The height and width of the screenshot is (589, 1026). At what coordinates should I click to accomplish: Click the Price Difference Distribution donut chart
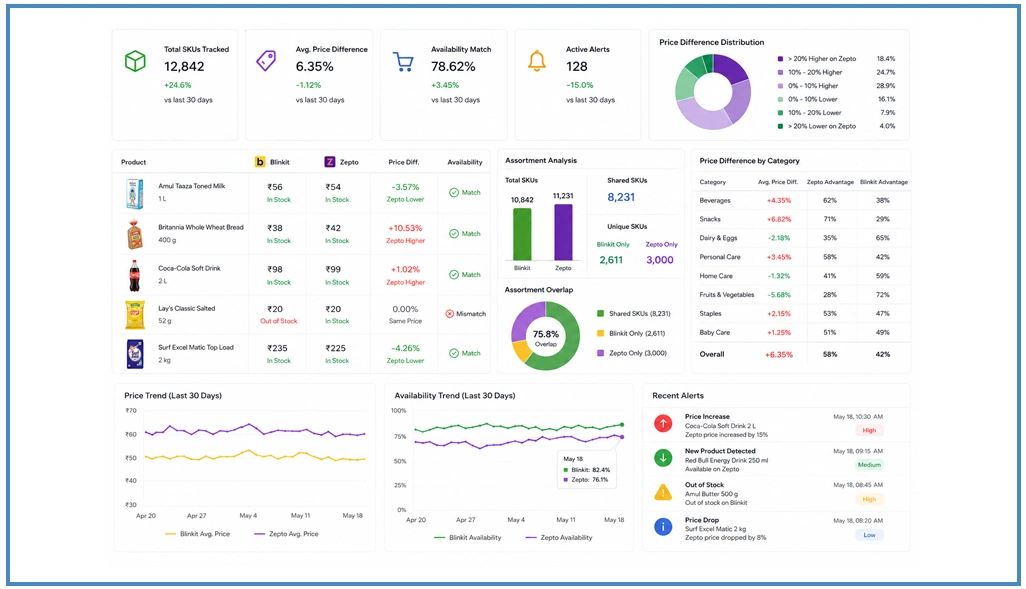[x=713, y=92]
